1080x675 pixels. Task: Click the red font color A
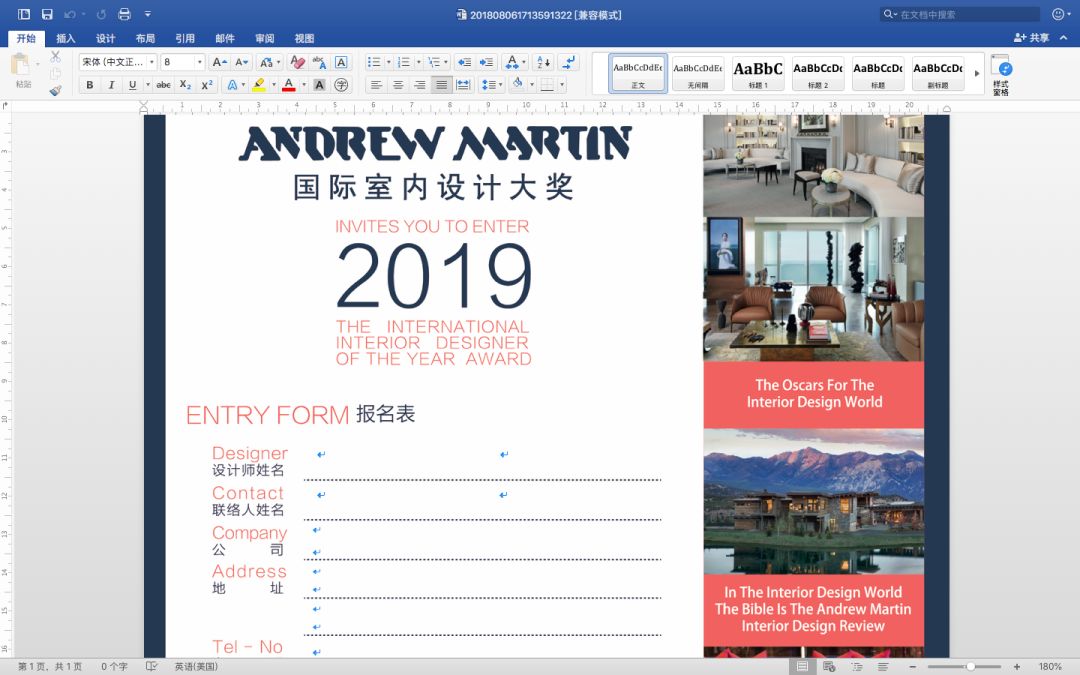tap(289, 85)
